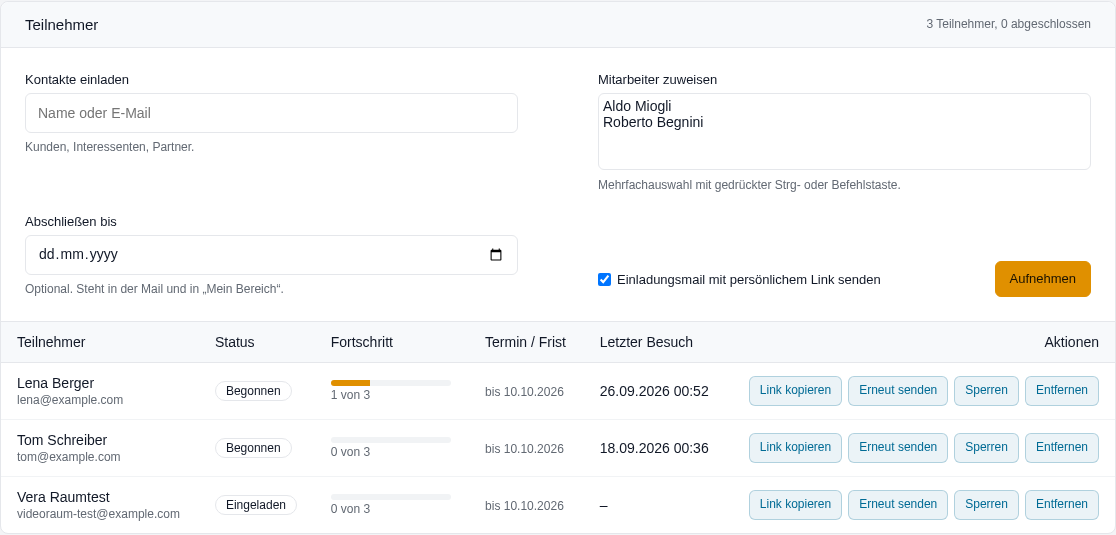Focus the Name oder E-Mail input field

(271, 113)
